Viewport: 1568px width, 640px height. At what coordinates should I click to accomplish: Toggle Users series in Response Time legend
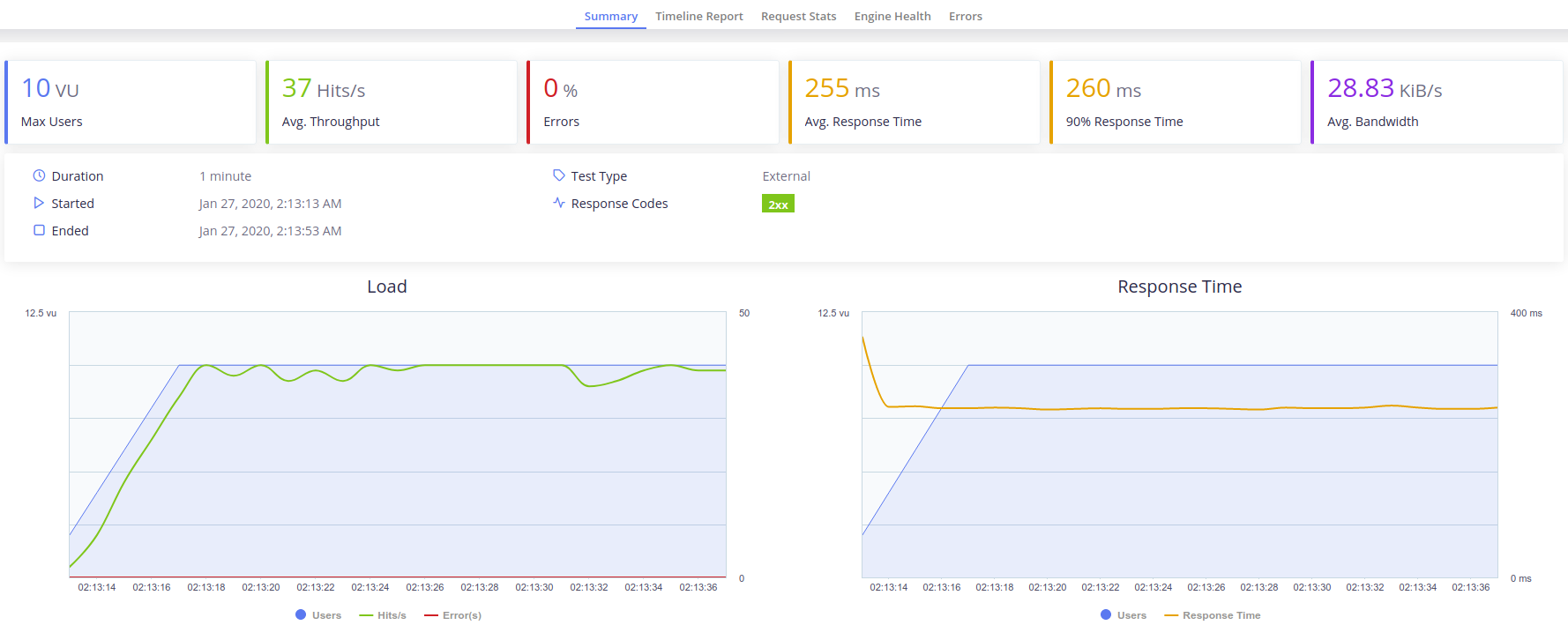(1124, 615)
